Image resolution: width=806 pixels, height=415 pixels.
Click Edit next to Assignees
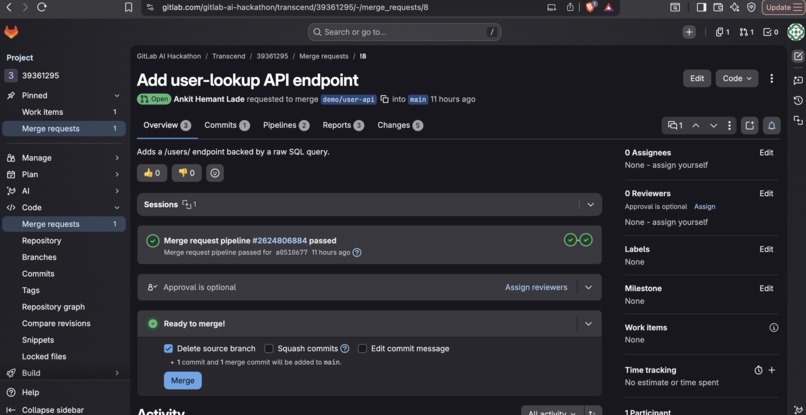tap(766, 153)
